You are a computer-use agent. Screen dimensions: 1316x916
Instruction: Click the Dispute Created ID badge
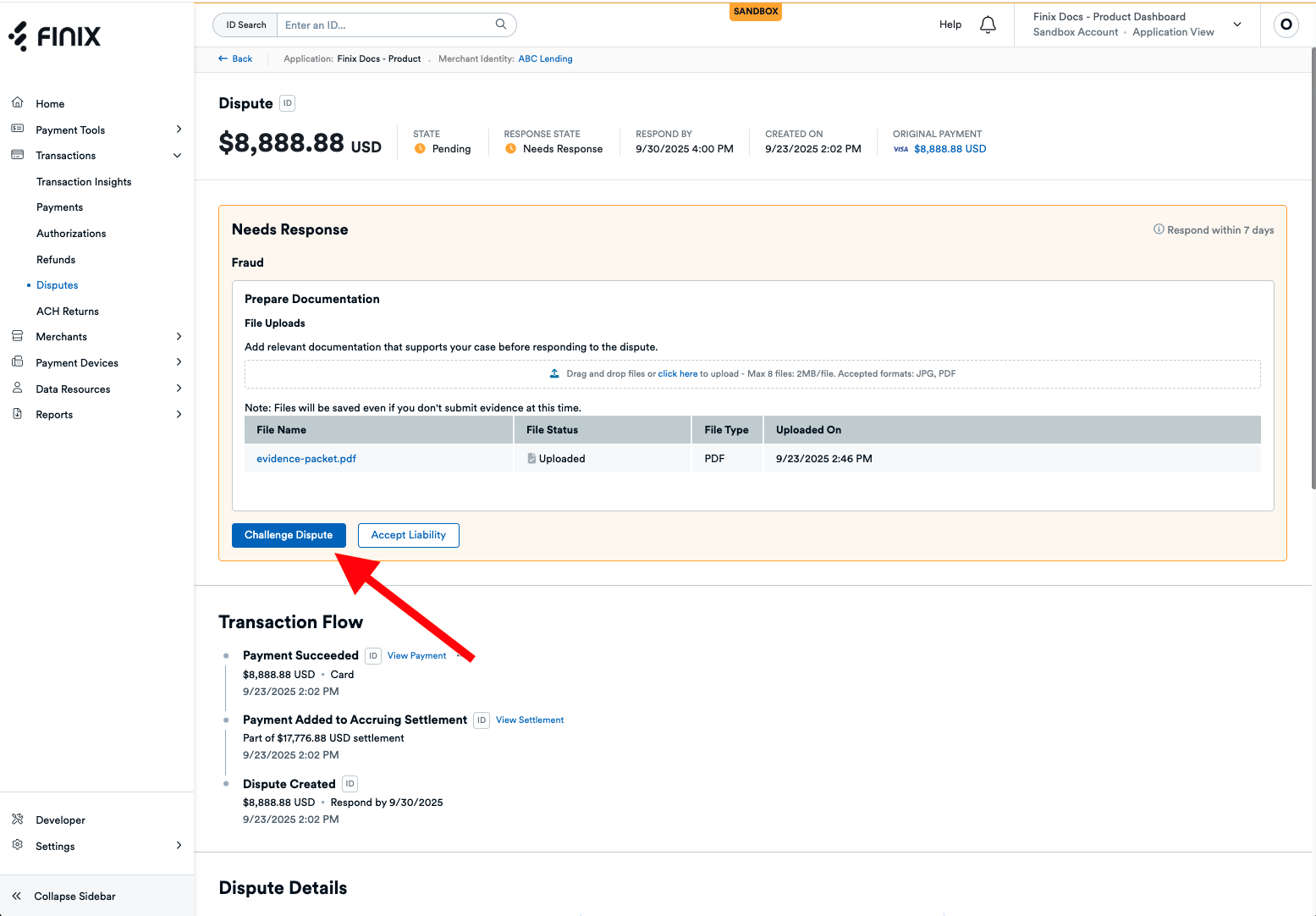[350, 784]
